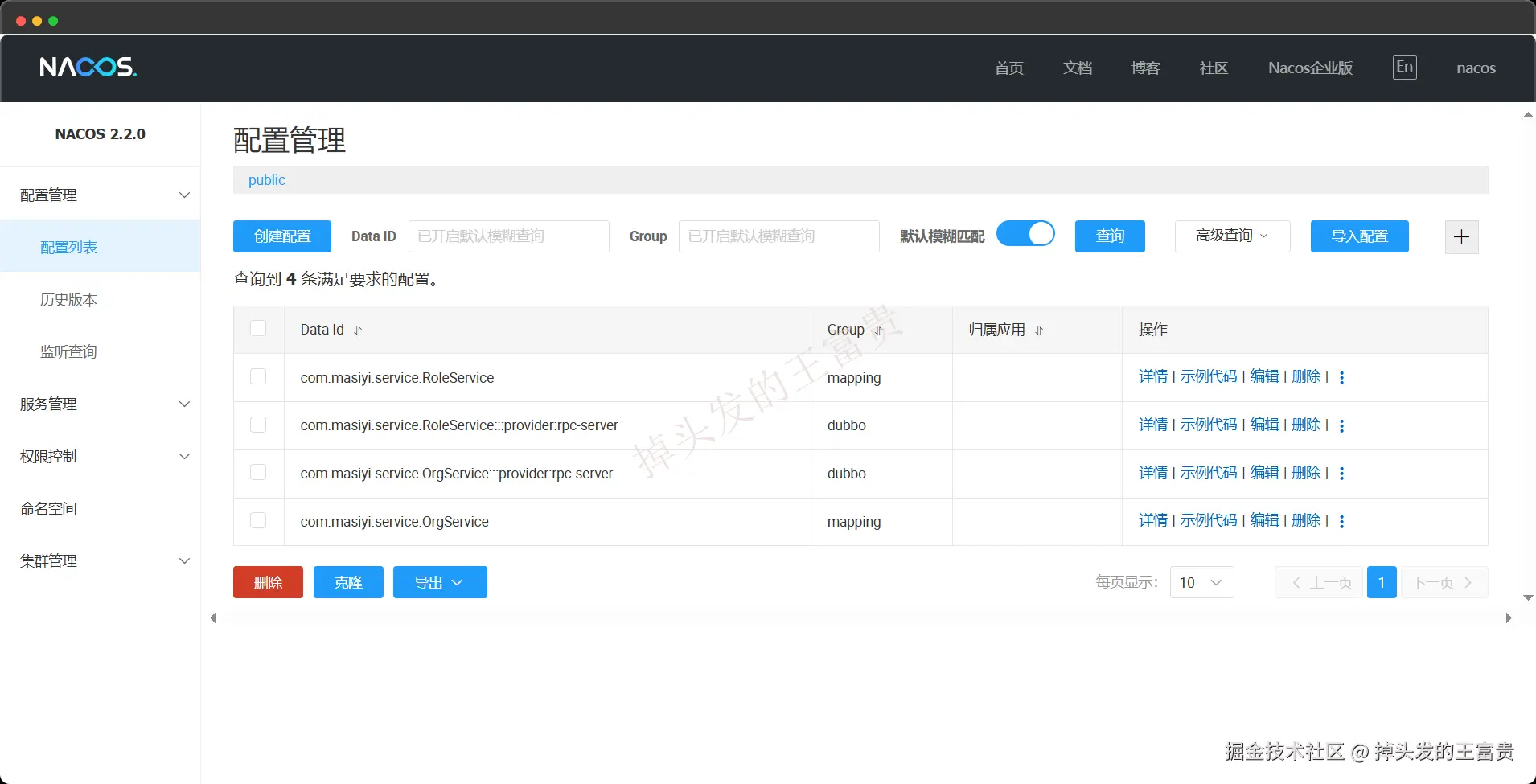Select checkbox for com.masiyi.service.RoleService mapping row
The image size is (1536, 784).
258,376
